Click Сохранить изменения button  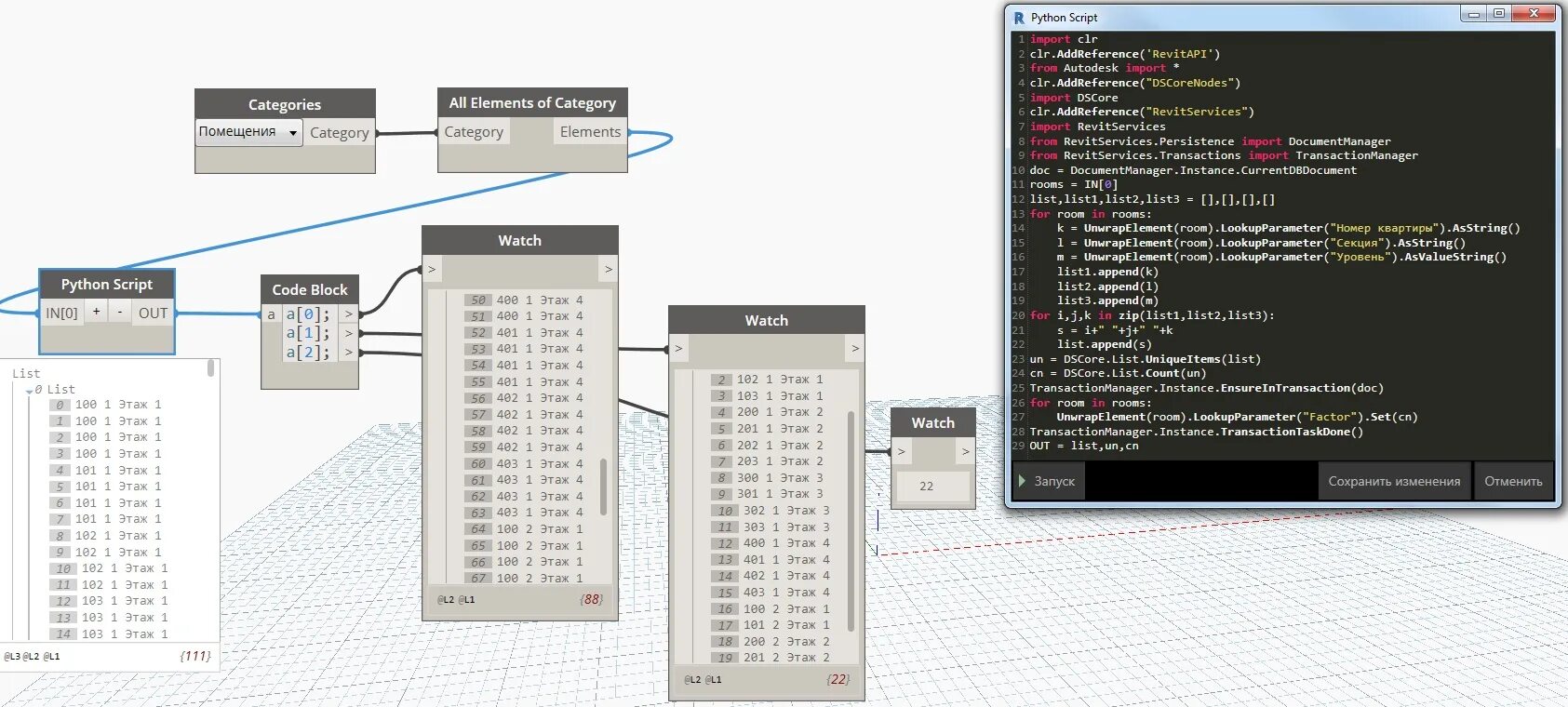1394,481
